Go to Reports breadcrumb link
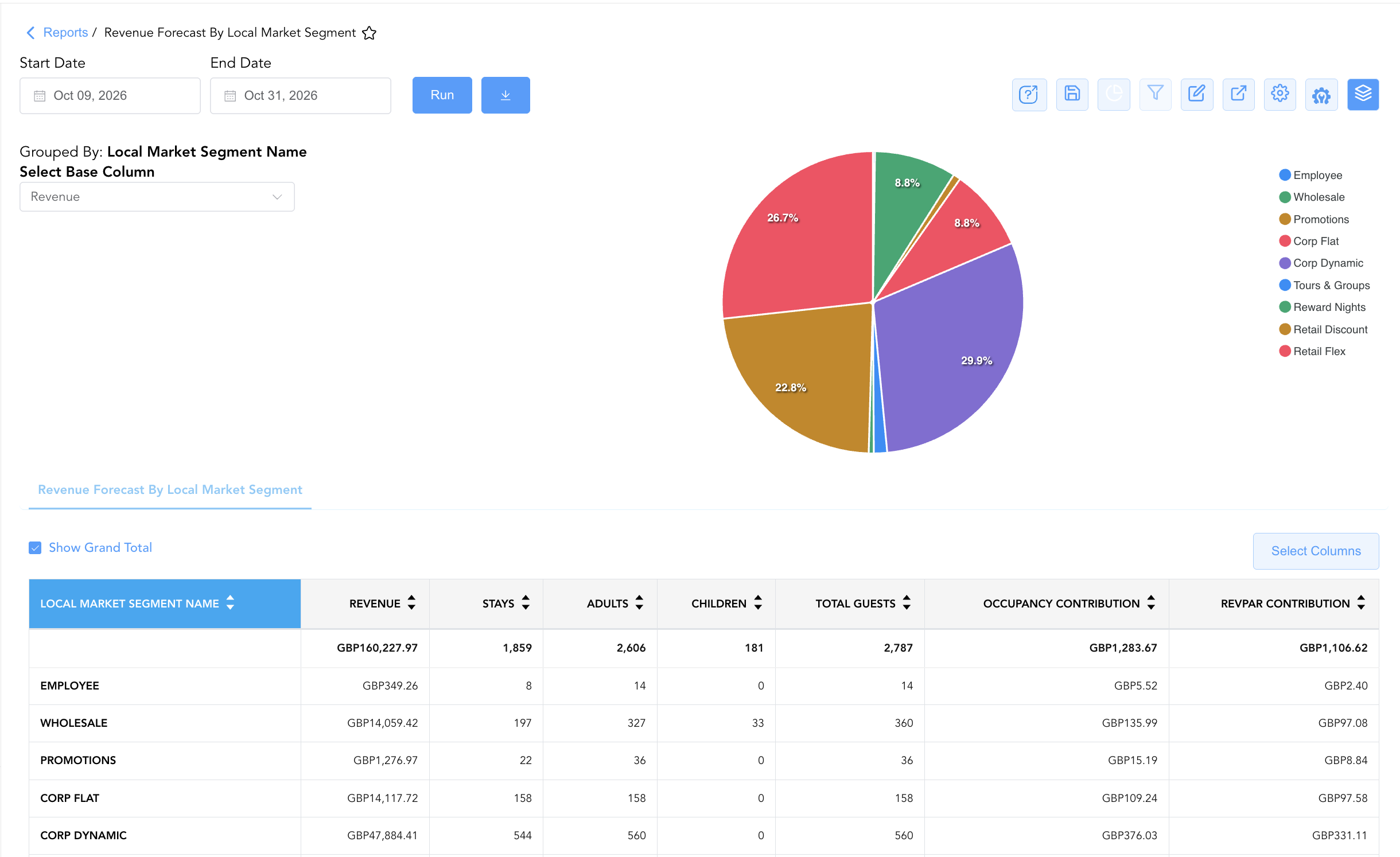 coord(65,33)
